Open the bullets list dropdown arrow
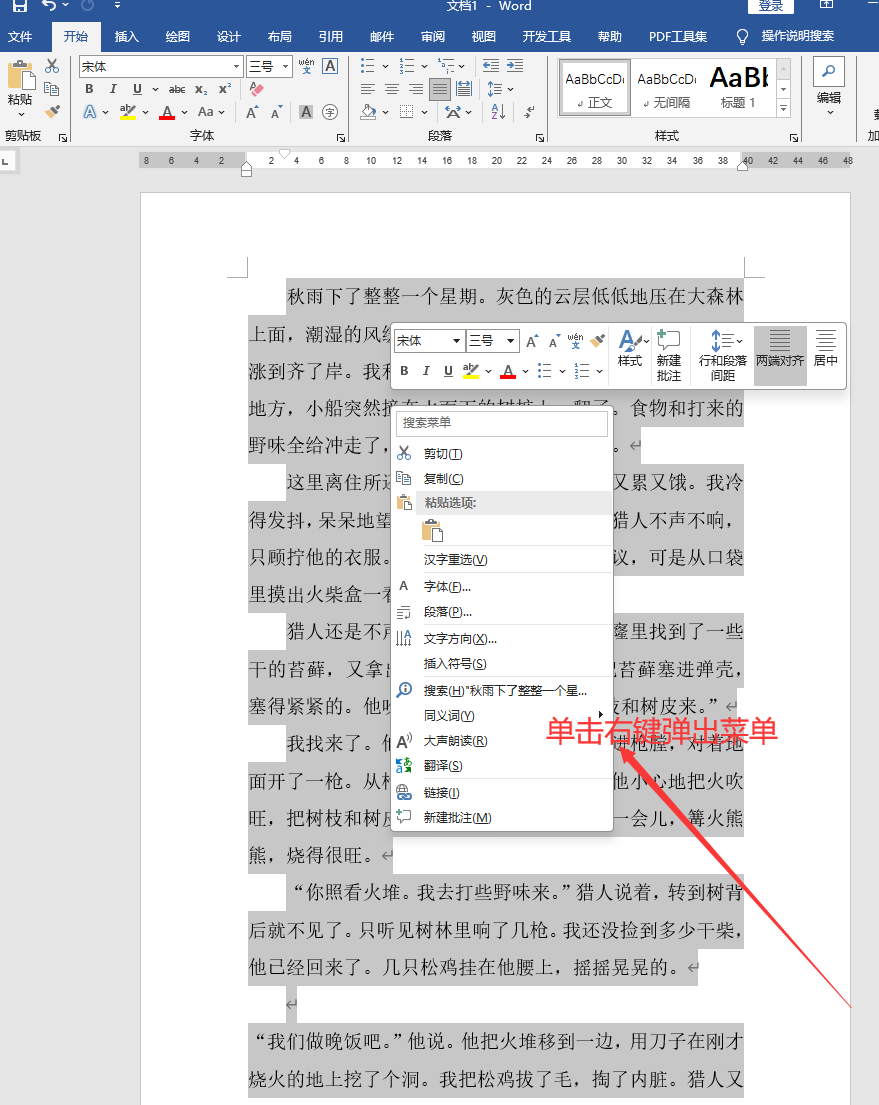This screenshot has height=1105, width=879. coord(385,66)
